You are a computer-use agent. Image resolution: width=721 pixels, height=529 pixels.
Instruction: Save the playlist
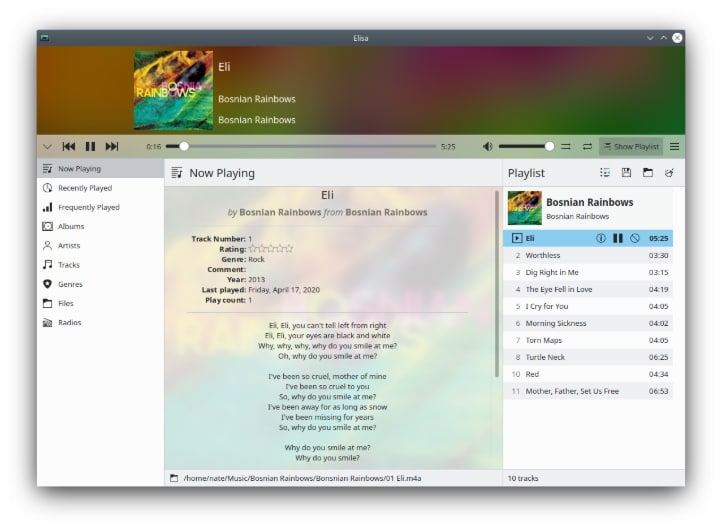point(626,172)
